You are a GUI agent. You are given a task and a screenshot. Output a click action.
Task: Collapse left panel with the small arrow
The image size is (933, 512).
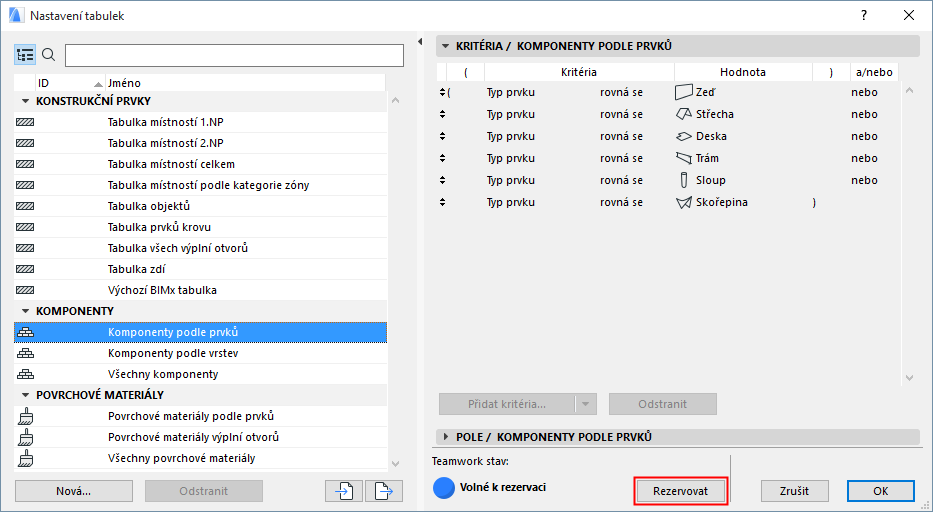[419, 42]
